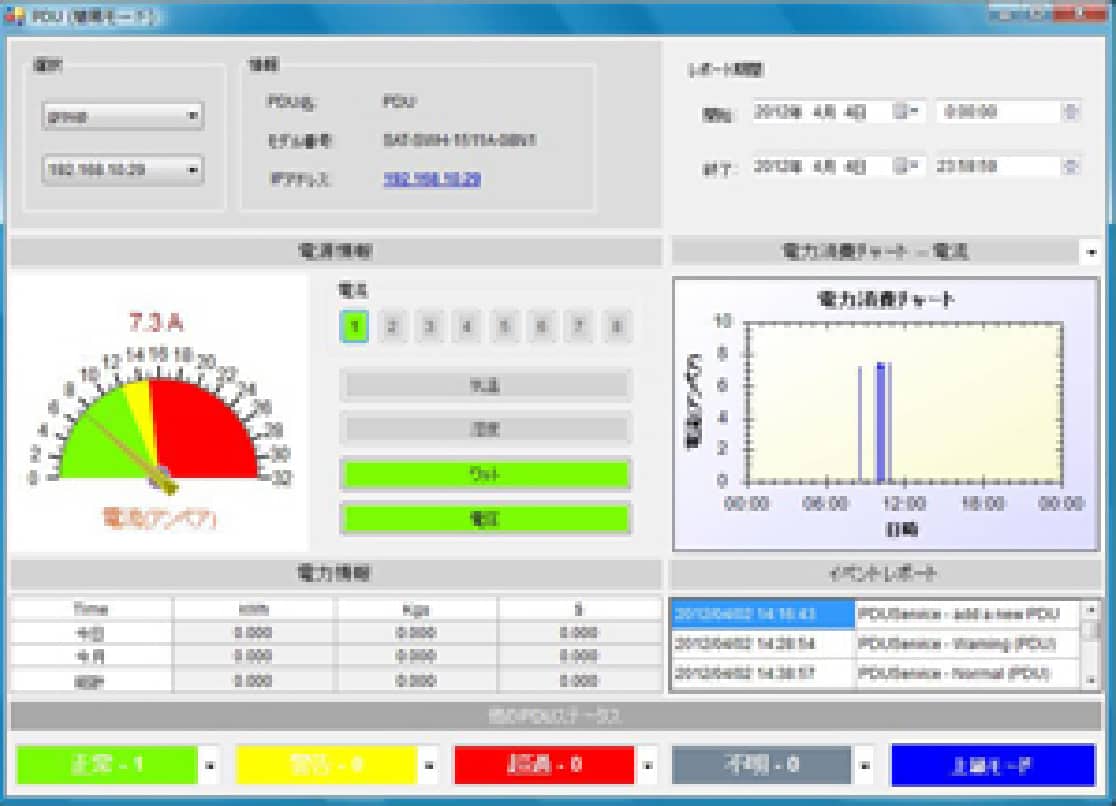This screenshot has width=1116, height=806.
Task: Open the end date calendar picker
Action: coord(907,166)
